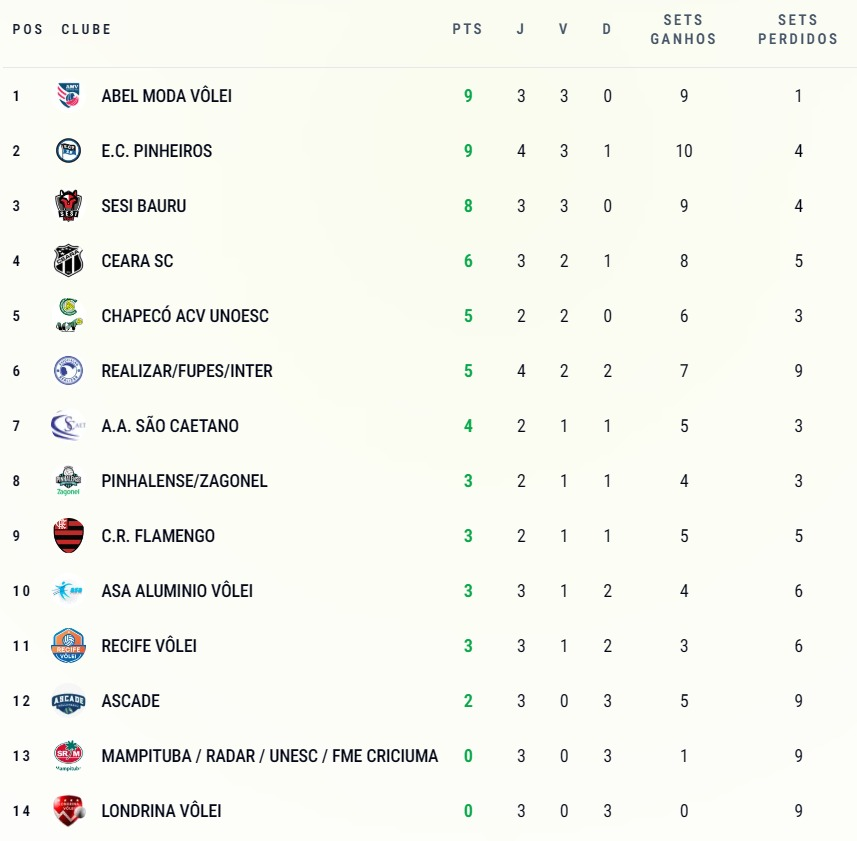
Task: Click the PTS column header
Action: point(467,29)
